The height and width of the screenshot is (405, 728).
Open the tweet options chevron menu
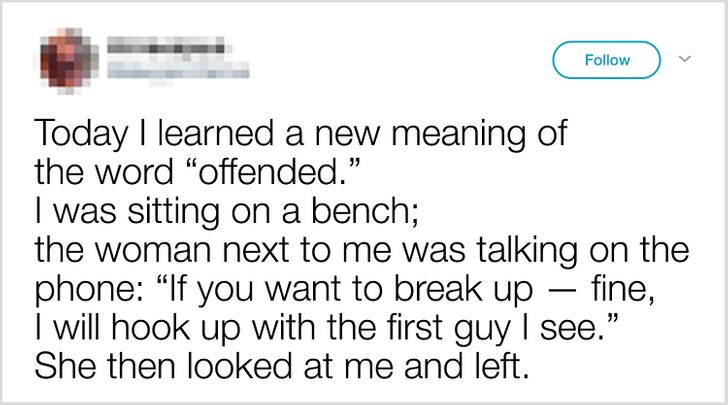(684, 59)
